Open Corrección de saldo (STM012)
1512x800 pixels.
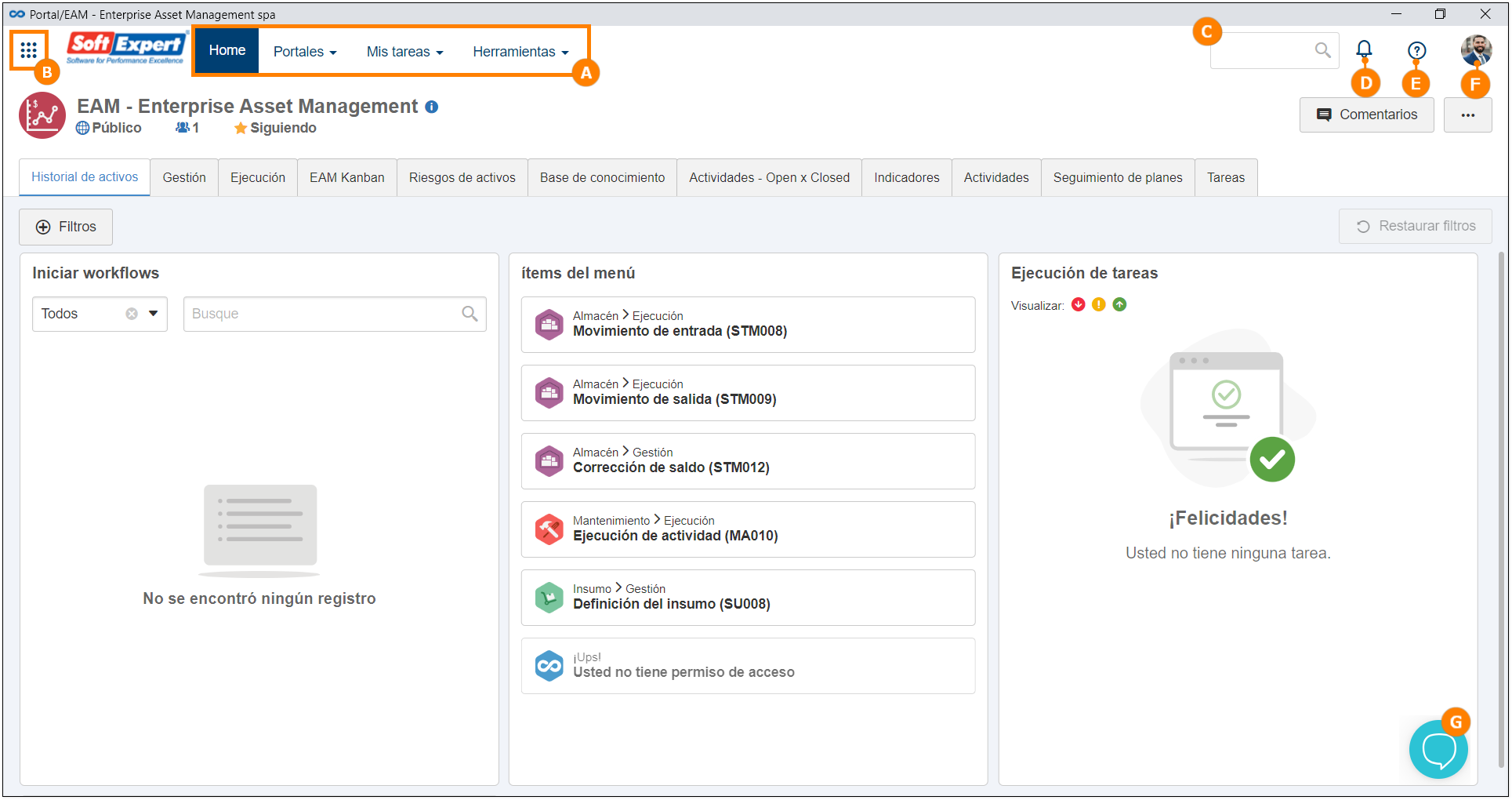click(x=749, y=461)
